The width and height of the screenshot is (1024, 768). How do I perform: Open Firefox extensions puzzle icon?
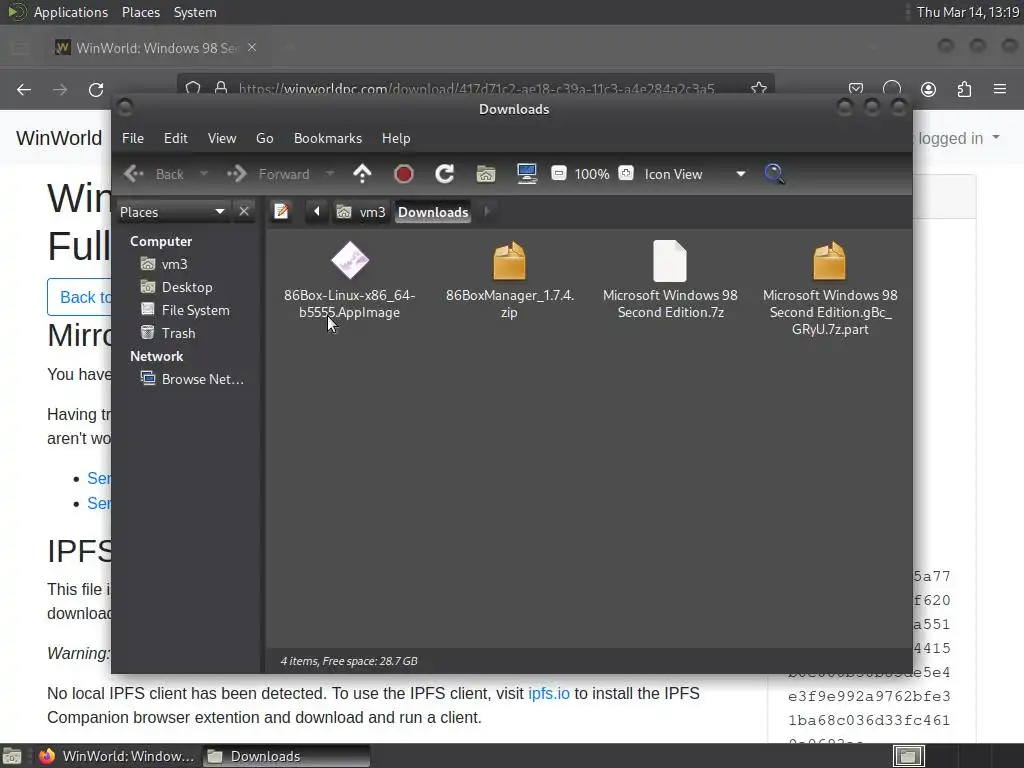coord(965,89)
